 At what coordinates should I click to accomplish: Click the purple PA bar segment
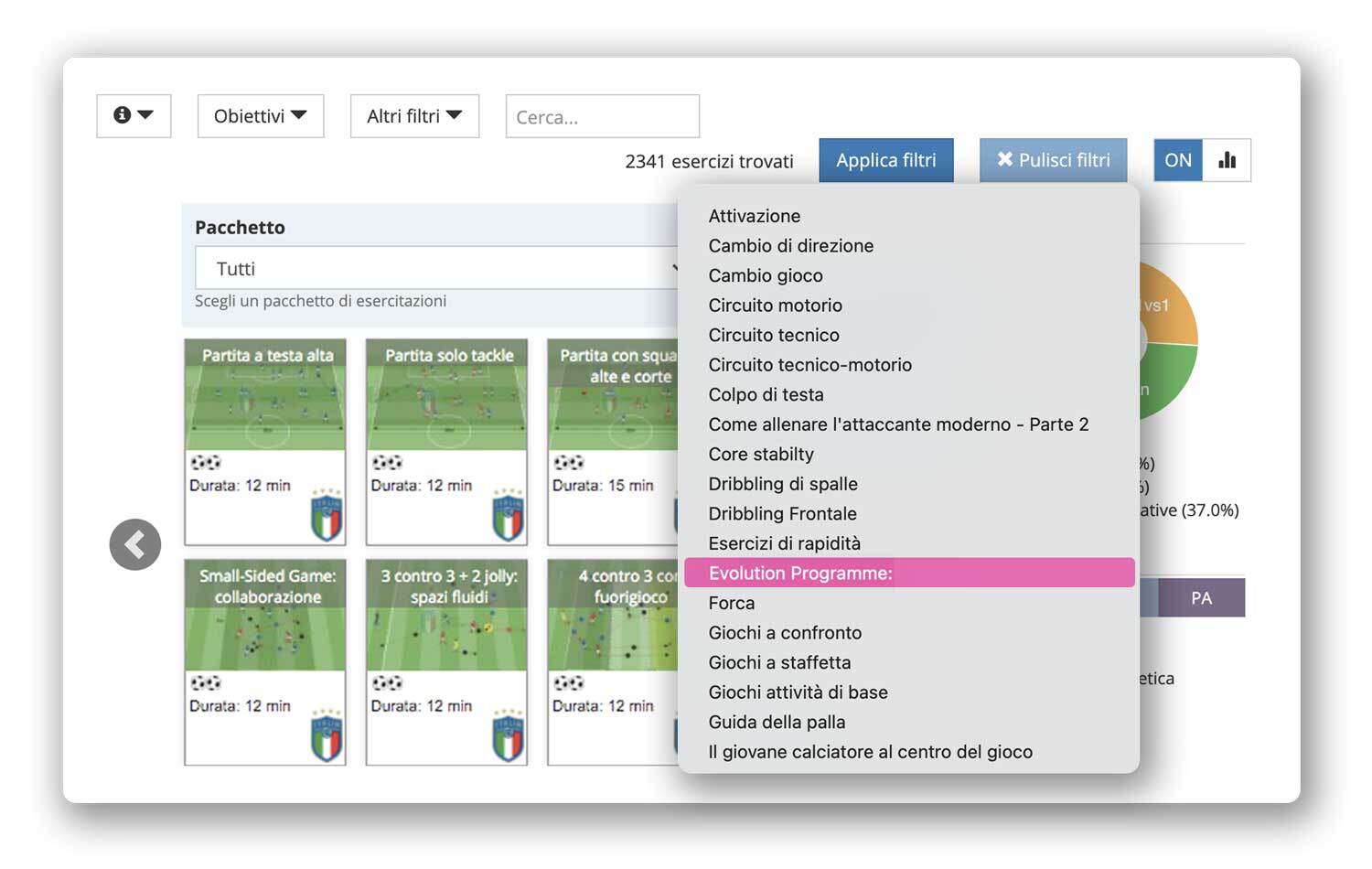[x=1201, y=598]
